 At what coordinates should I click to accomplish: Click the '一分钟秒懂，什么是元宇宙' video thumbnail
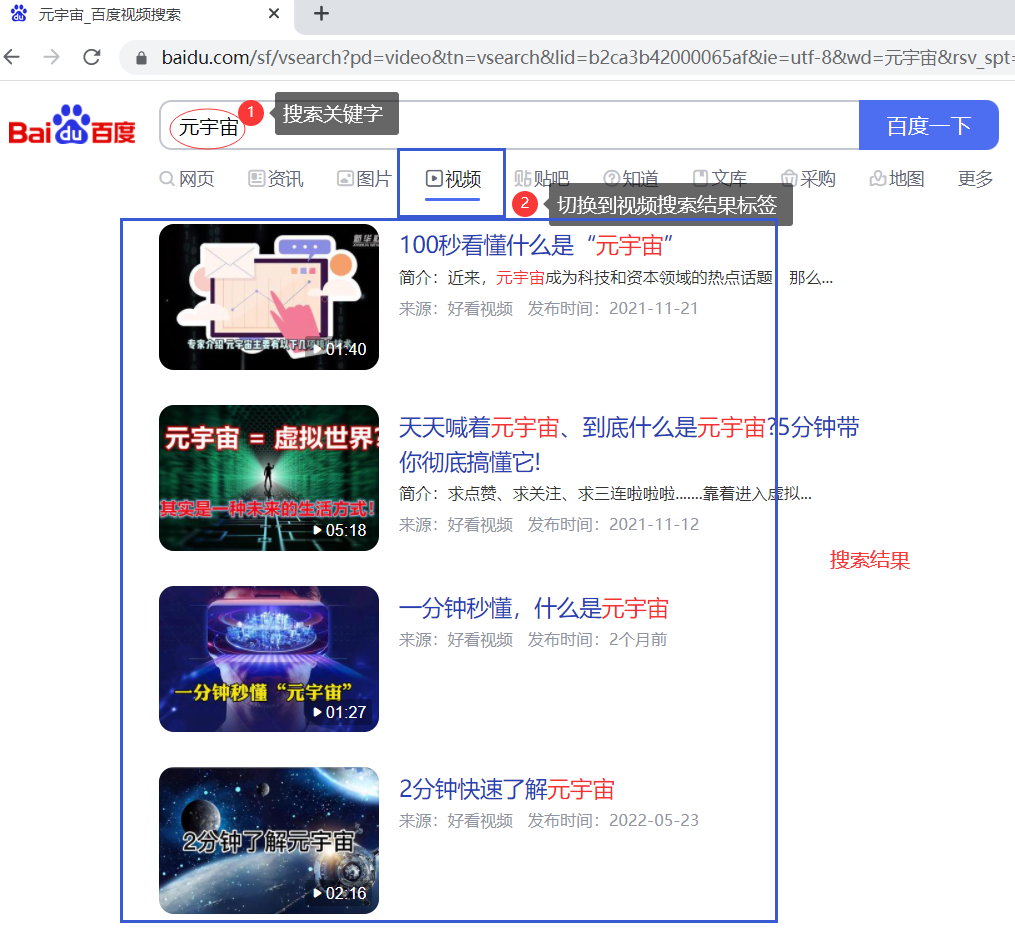click(x=268, y=658)
